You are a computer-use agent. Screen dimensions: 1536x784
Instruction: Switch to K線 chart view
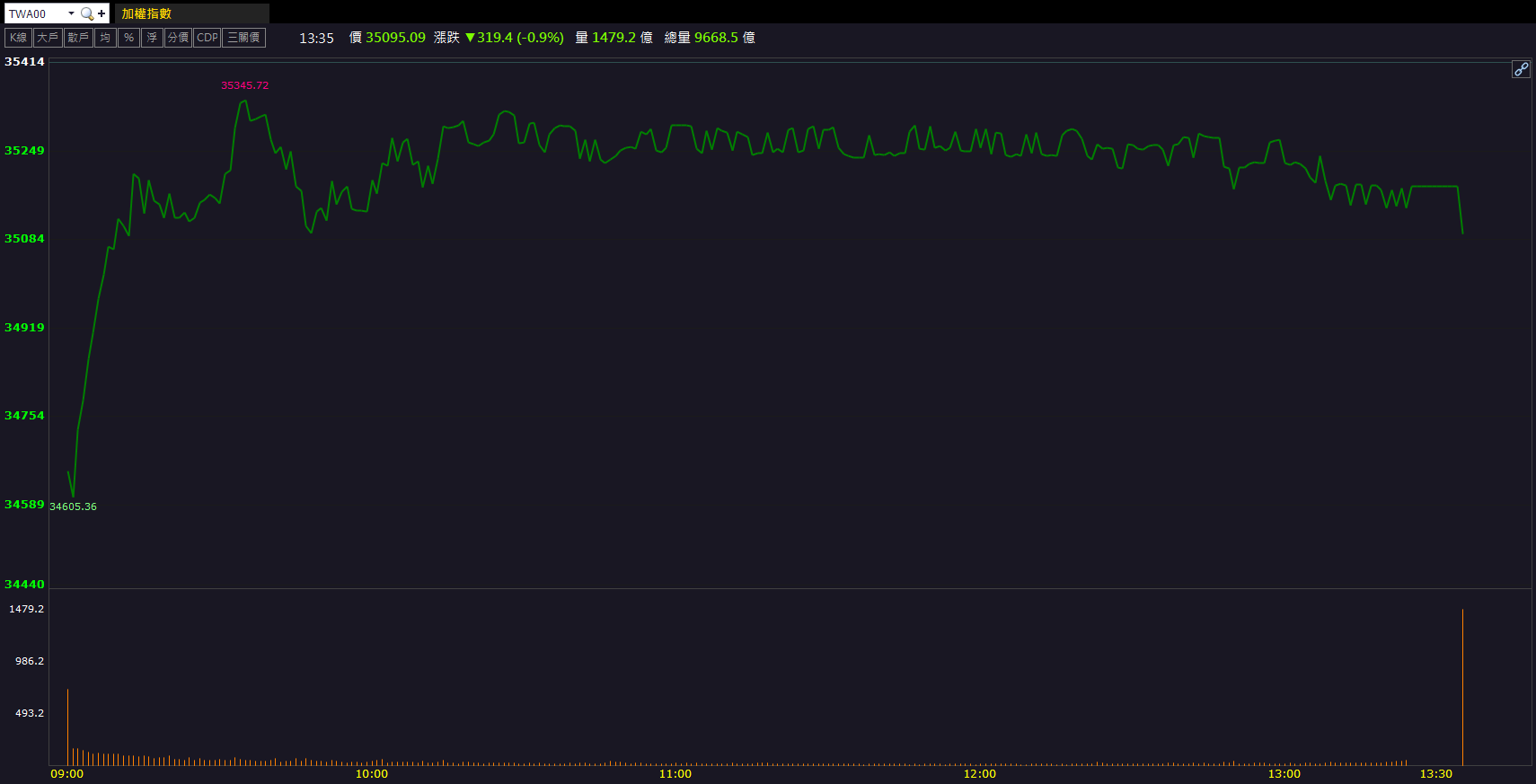click(18, 38)
